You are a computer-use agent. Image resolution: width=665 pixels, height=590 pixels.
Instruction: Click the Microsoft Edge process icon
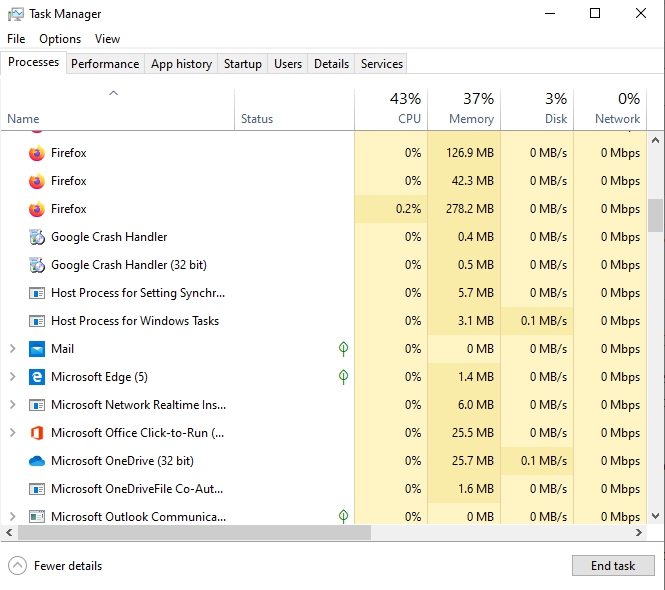point(37,377)
